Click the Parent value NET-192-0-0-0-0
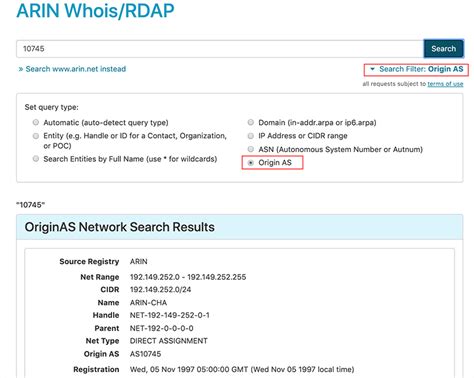Screen dimensions: 474x378 point(162,328)
